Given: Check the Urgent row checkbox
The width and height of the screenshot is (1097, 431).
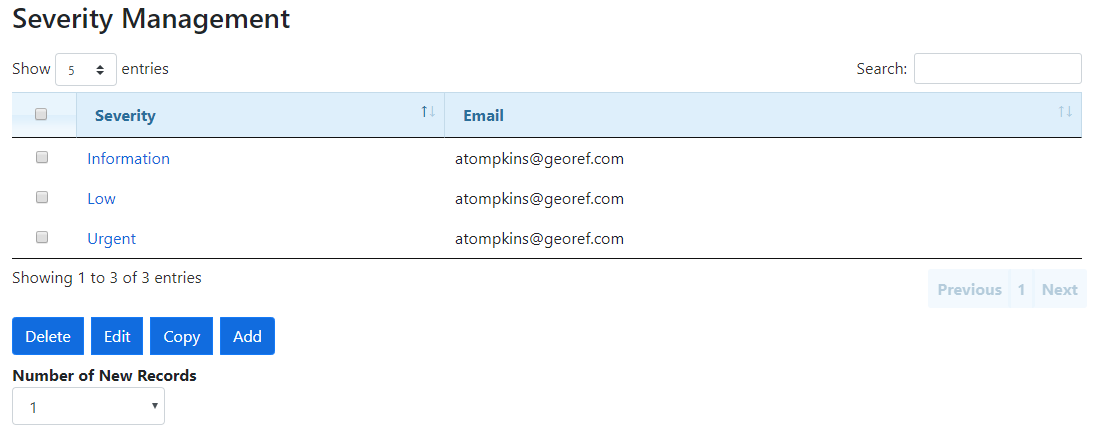Looking at the screenshot, I should [x=42, y=238].
